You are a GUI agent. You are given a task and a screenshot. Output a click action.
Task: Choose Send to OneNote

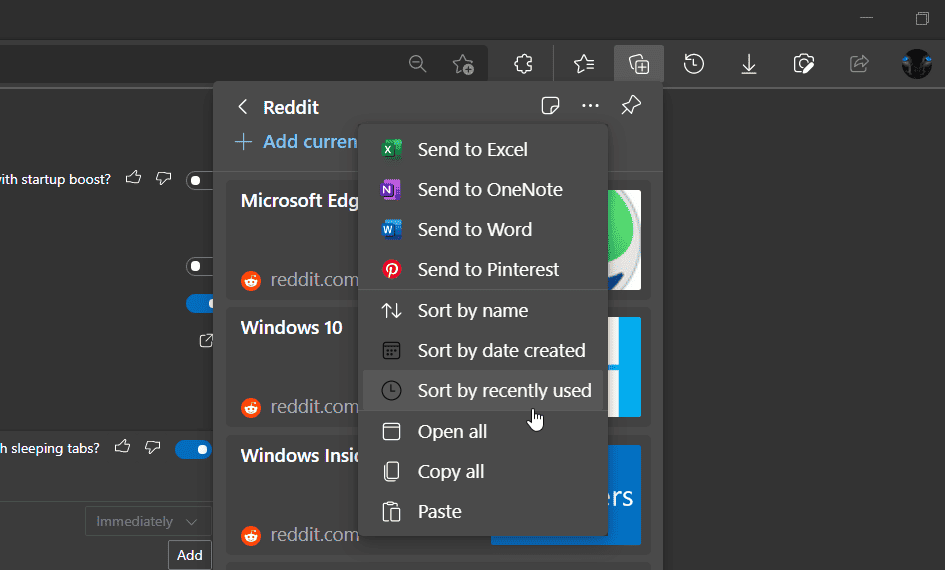(x=483, y=189)
